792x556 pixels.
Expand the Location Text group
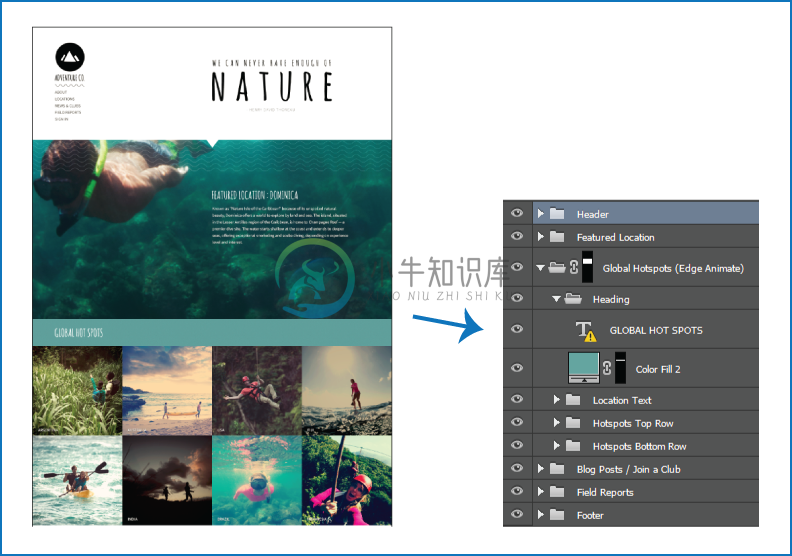(x=556, y=399)
